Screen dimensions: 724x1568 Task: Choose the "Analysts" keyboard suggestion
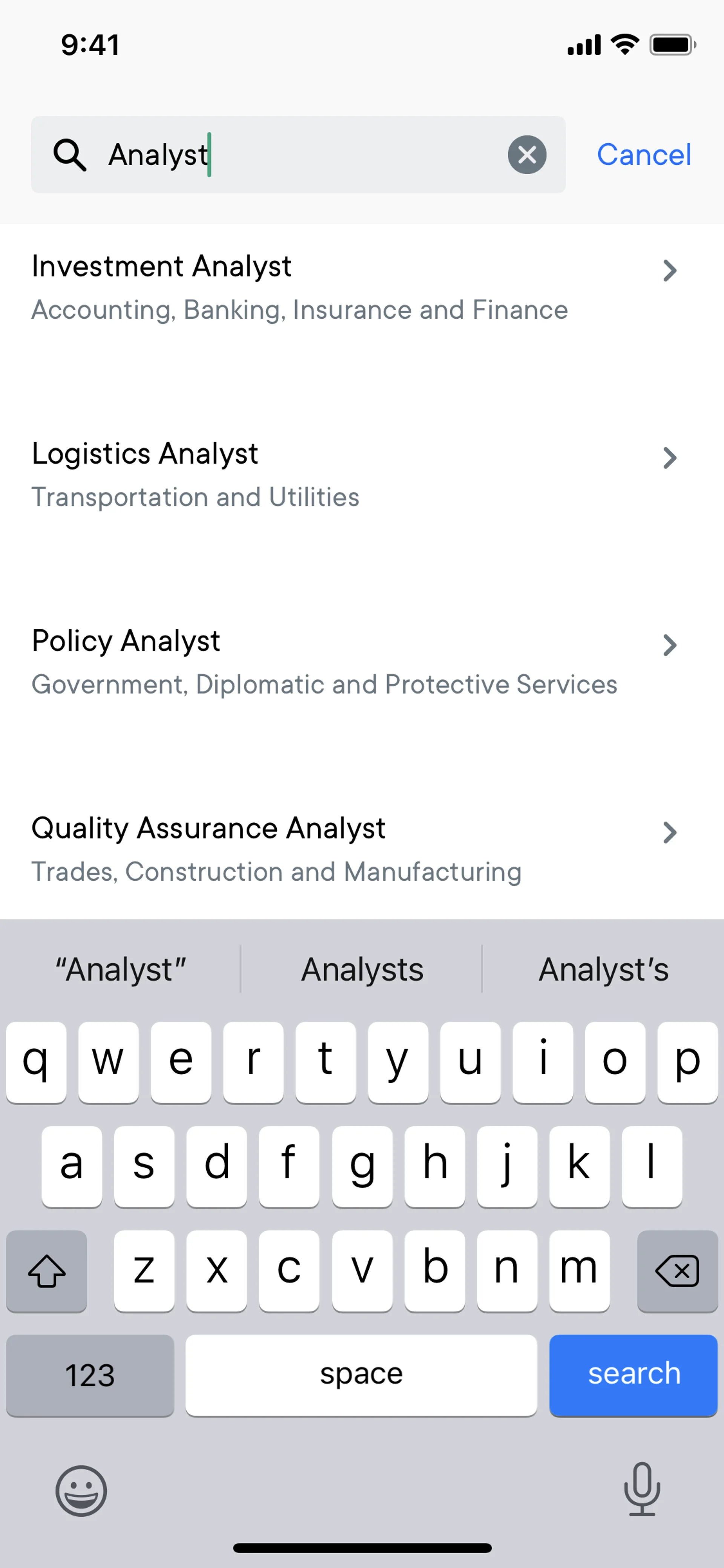(362, 969)
